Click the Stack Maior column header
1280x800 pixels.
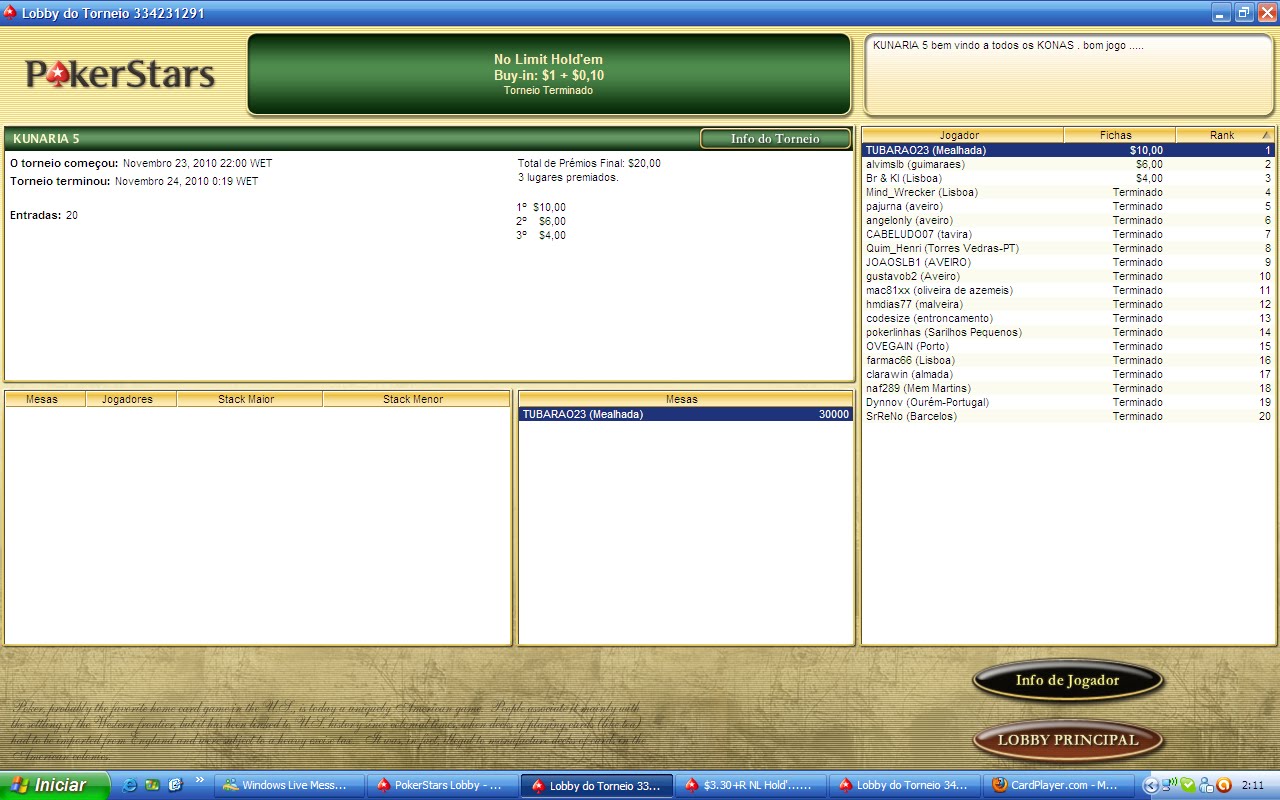(x=249, y=399)
